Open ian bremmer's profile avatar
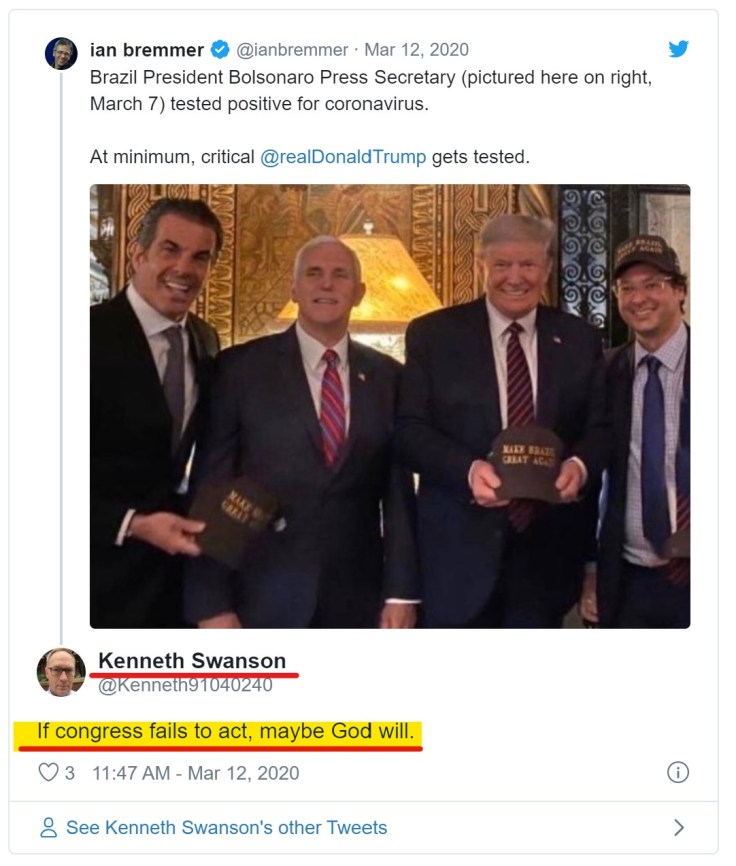The height and width of the screenshot is (866, 736). coord(61,53)
